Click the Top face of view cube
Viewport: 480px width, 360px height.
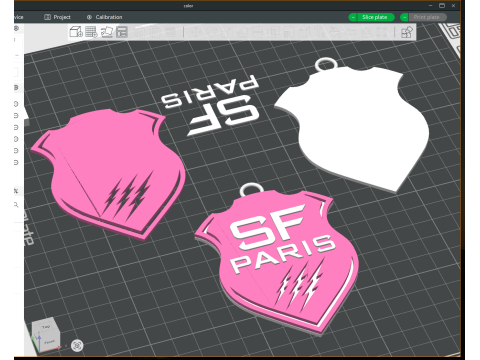point(46,327)
